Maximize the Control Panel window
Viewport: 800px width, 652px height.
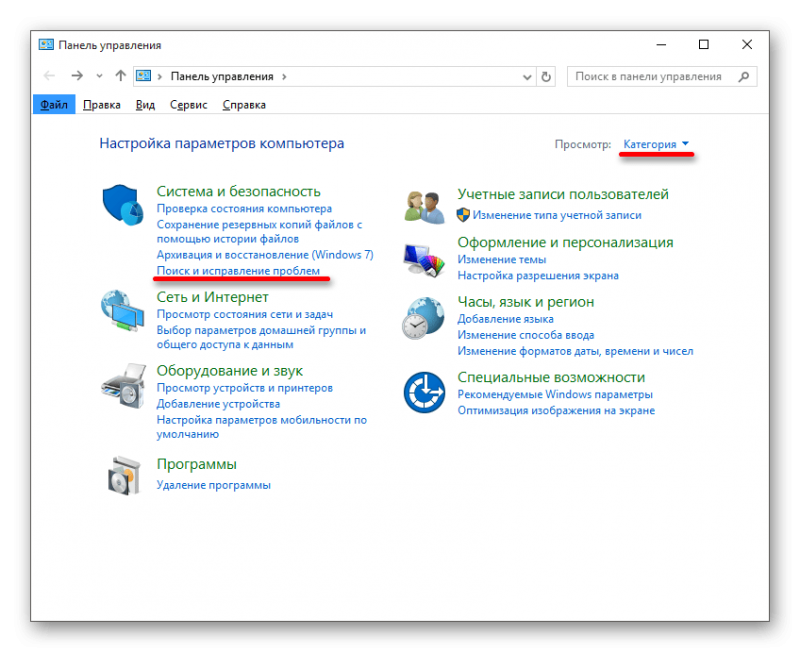704,45
